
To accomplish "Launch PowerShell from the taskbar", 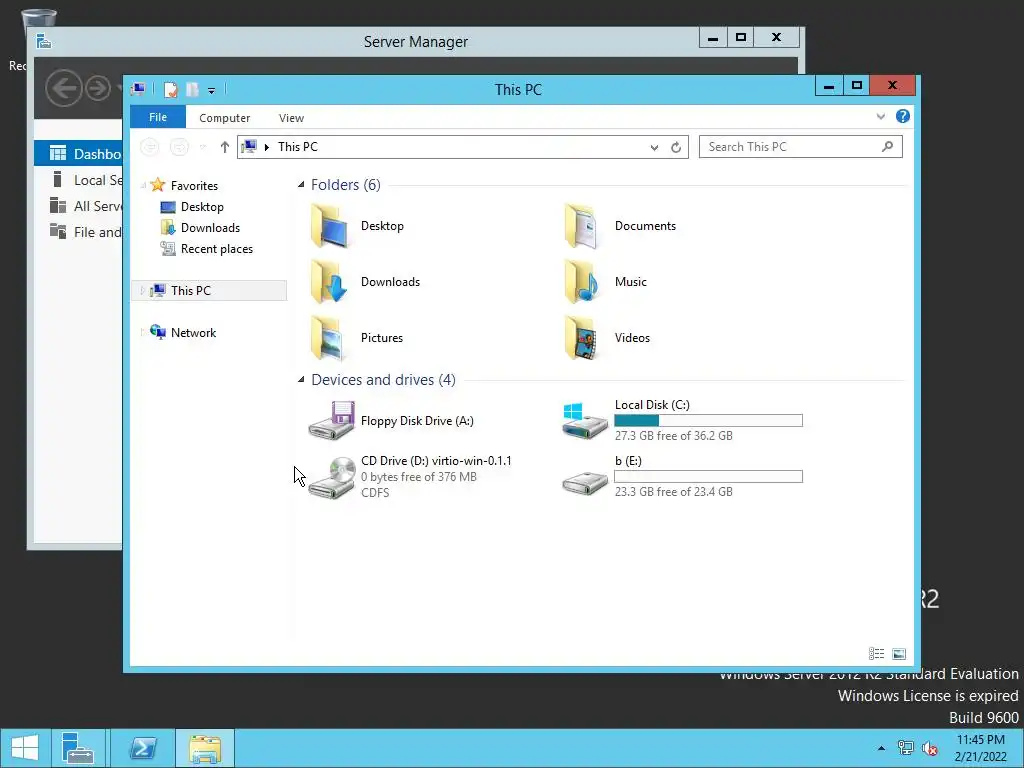I will click(x=142, y=748).
